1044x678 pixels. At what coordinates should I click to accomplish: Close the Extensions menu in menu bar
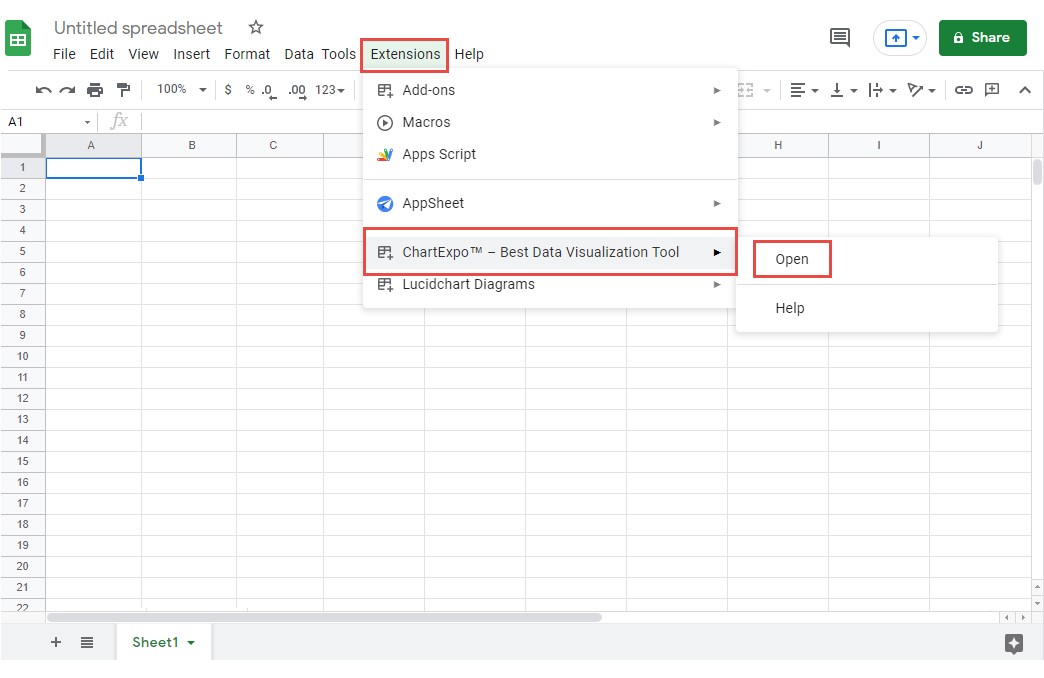pyautogui.click(x=405, y=54)
